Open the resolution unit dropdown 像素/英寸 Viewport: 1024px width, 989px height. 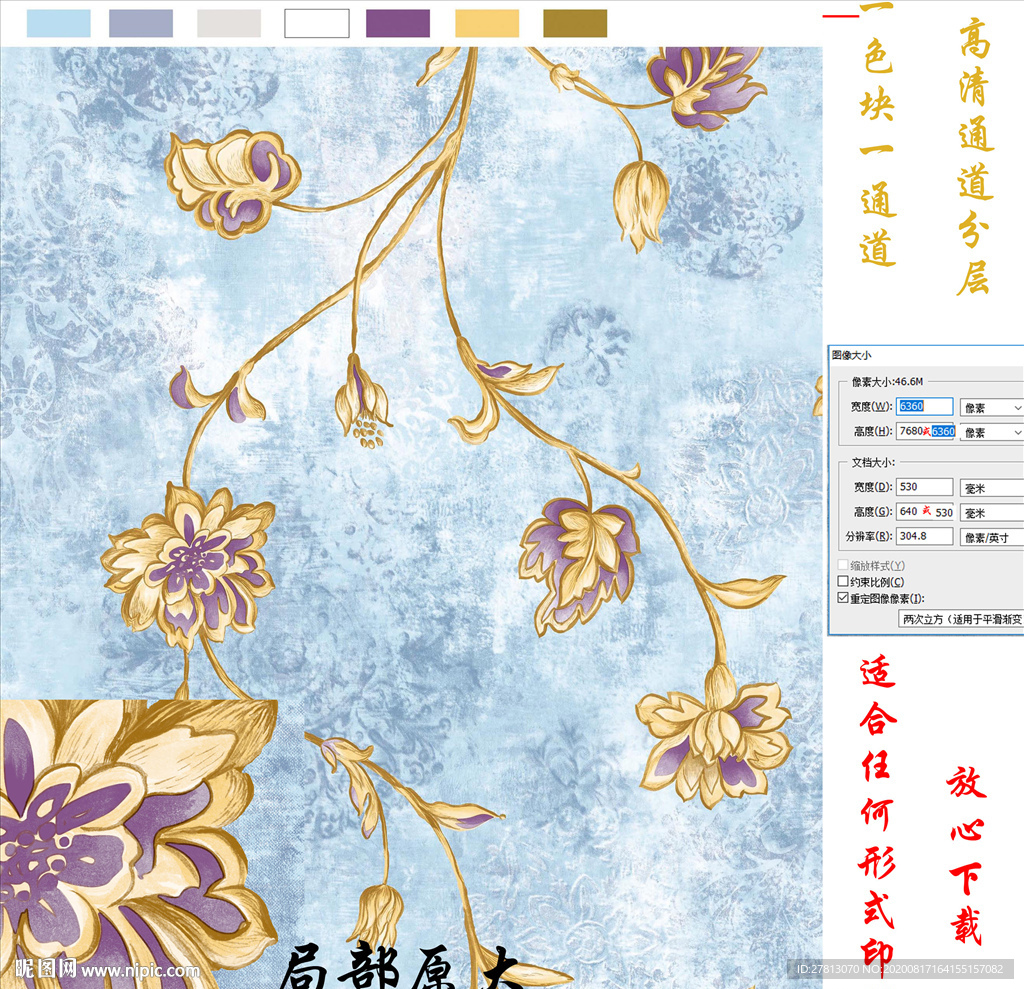coord(991,538)
